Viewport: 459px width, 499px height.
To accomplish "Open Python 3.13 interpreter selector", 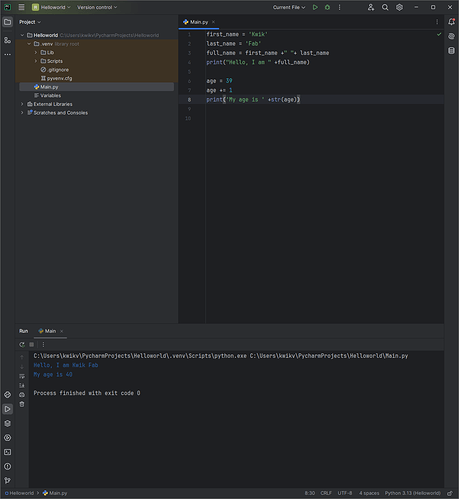I will pyautogui.click(x=413, y=493).
